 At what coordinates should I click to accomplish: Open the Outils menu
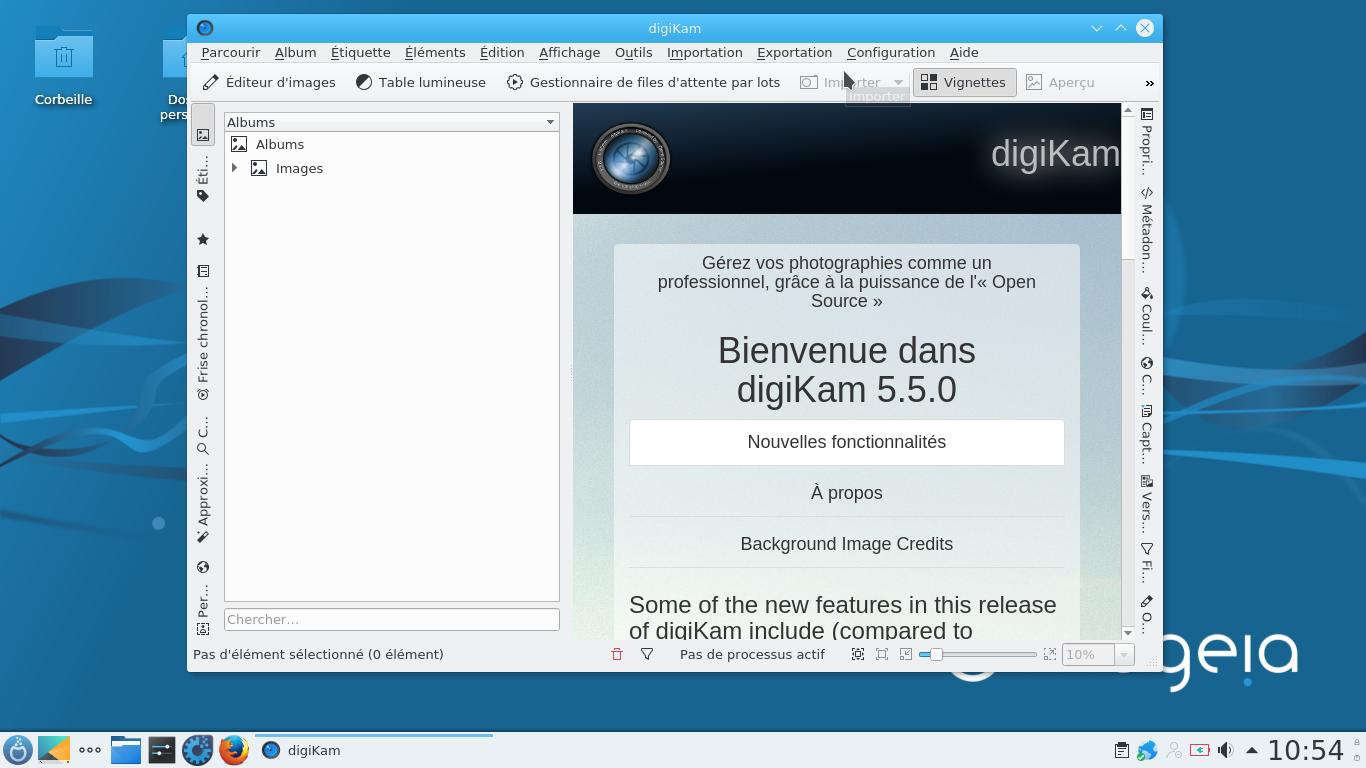coord(633,52)
